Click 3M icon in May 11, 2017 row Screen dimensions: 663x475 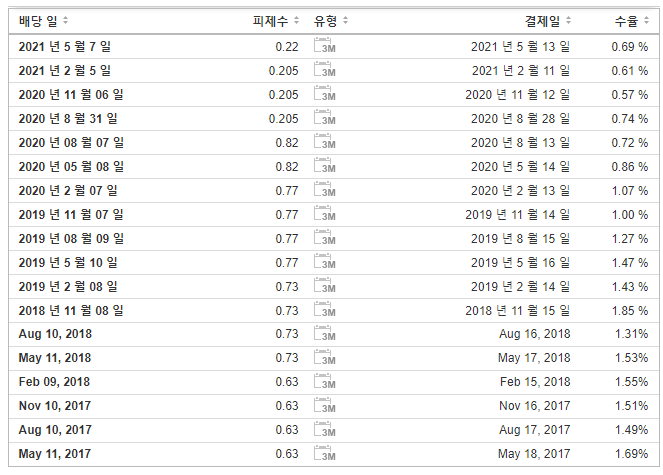pyautogui.click(x=325, y=455)
